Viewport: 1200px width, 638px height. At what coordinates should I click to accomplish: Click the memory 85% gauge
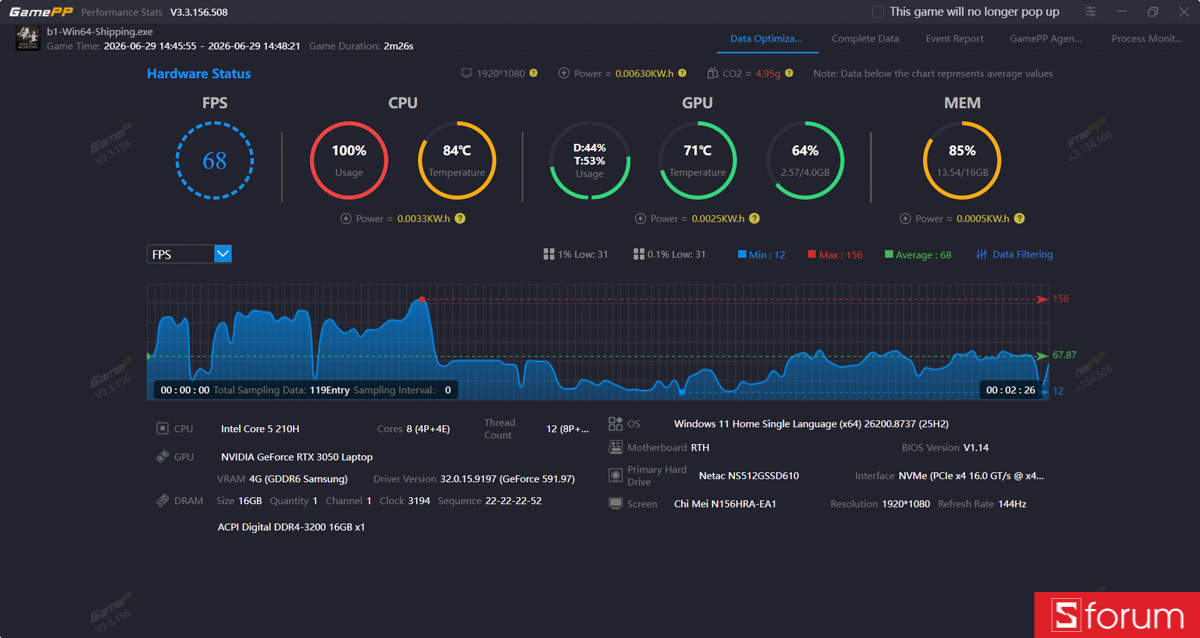962,161
